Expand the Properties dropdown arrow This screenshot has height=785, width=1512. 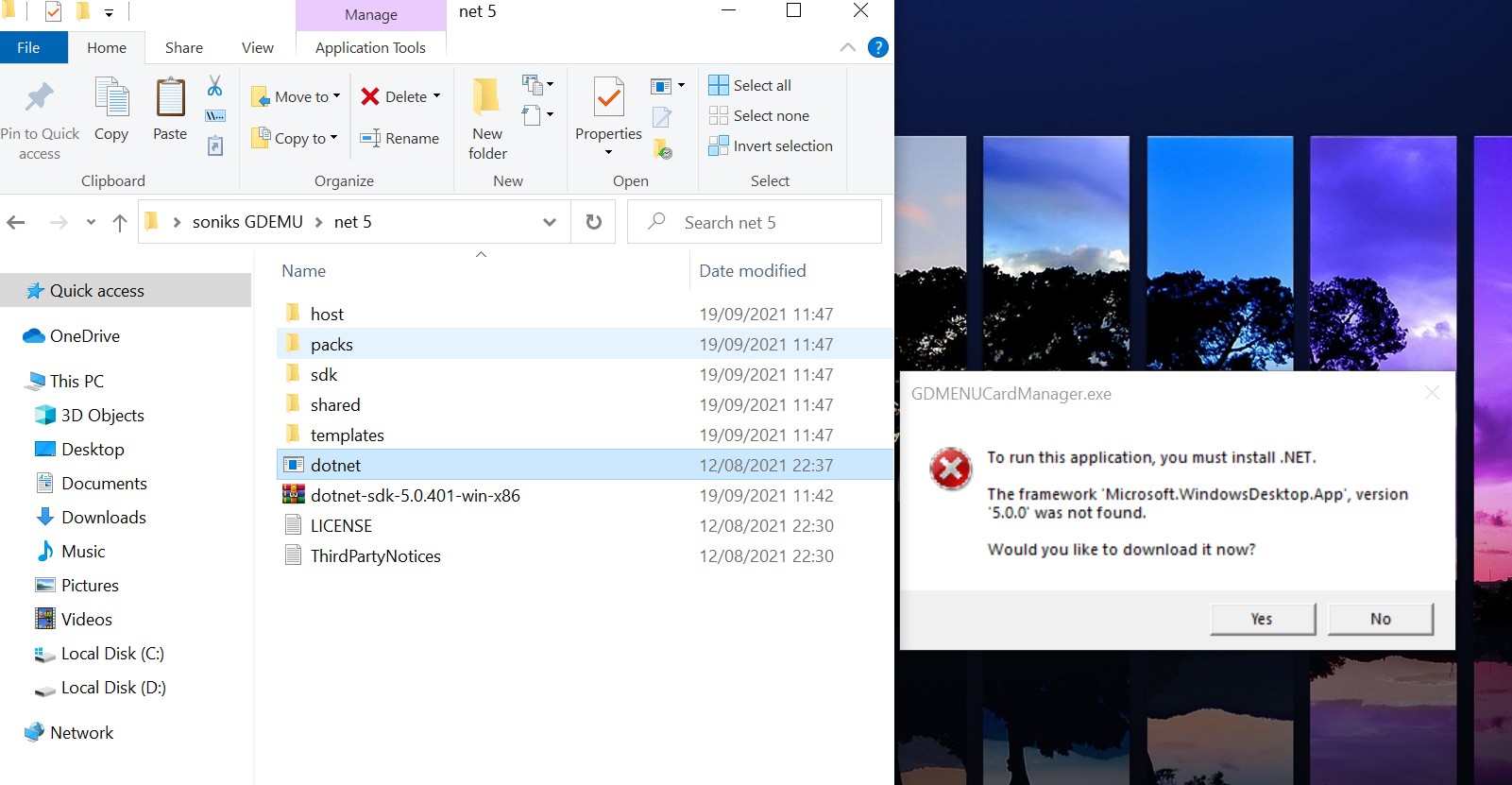[609, 152]
